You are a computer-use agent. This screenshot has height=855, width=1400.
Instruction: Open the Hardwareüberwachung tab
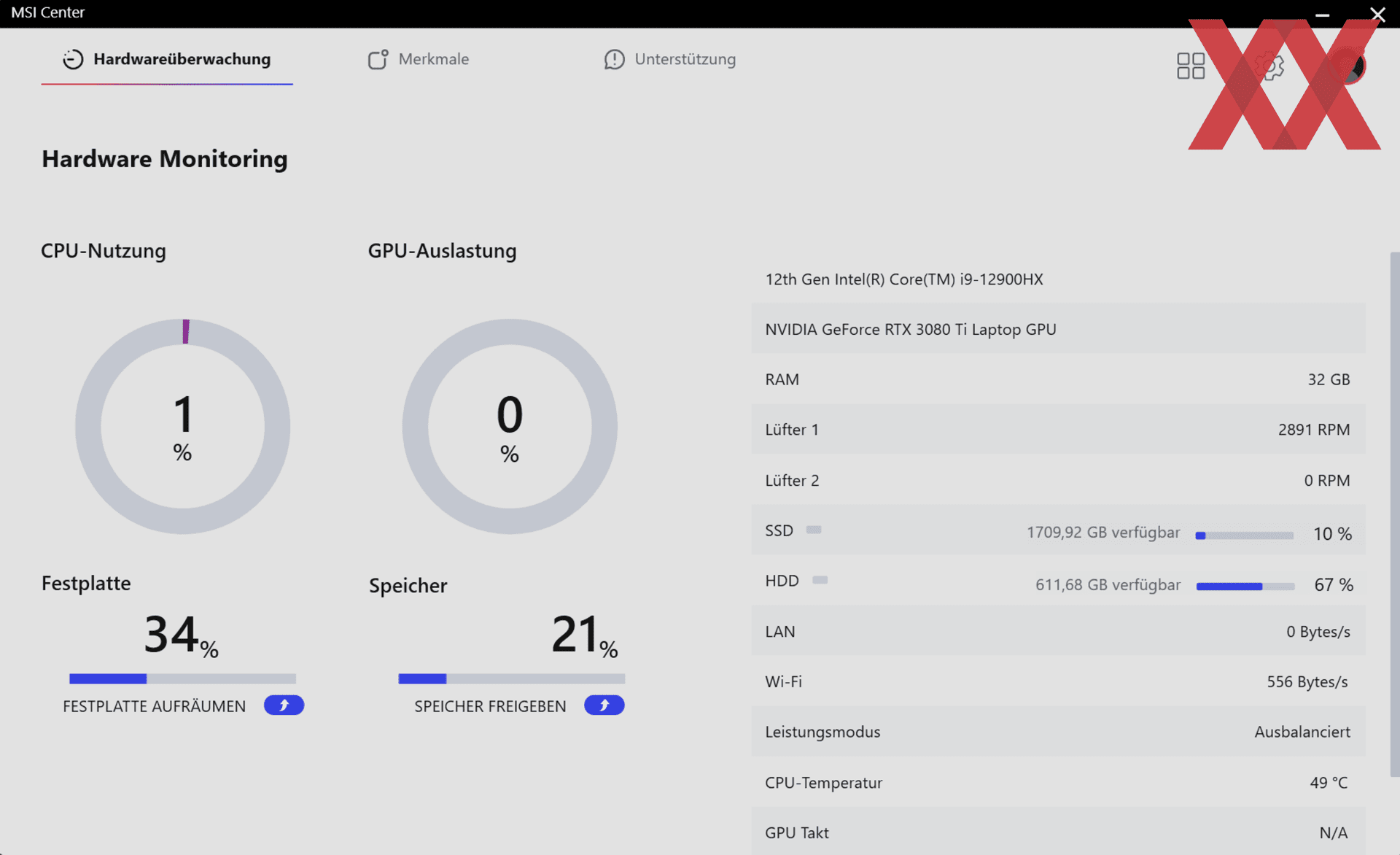(x=167, y=60)
